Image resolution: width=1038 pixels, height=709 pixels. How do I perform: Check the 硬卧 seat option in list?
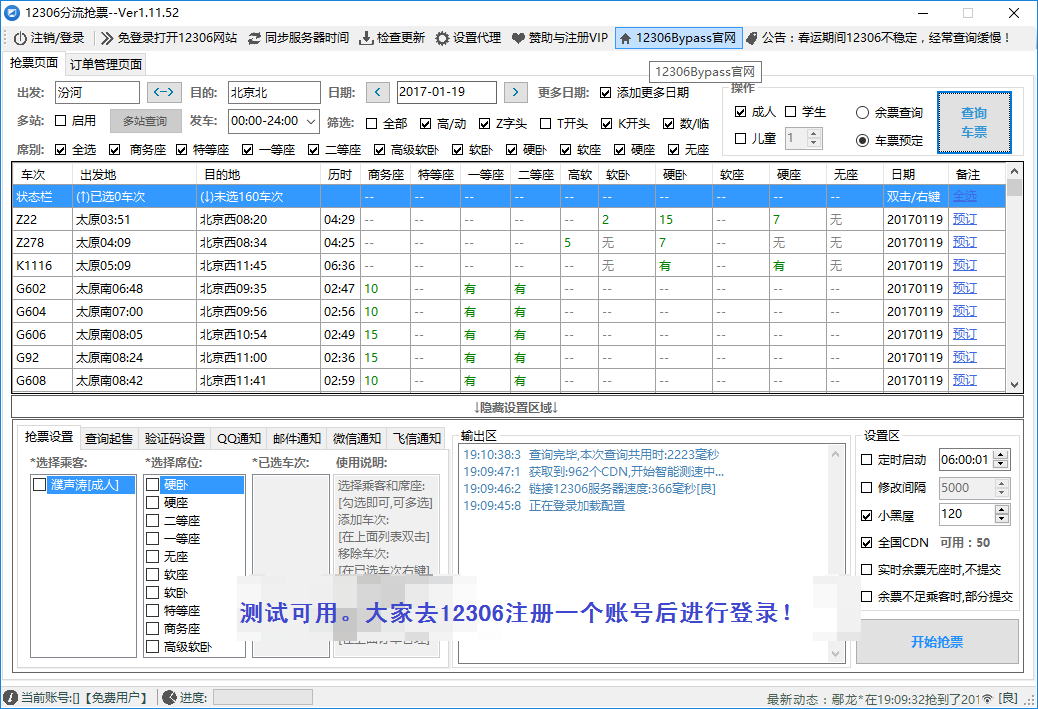(x=153, y=485)
